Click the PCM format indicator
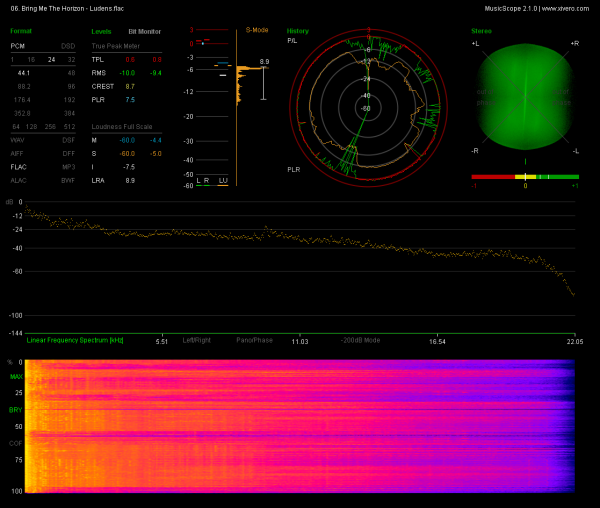Screen dimensions: 600x508 point(18,46)
